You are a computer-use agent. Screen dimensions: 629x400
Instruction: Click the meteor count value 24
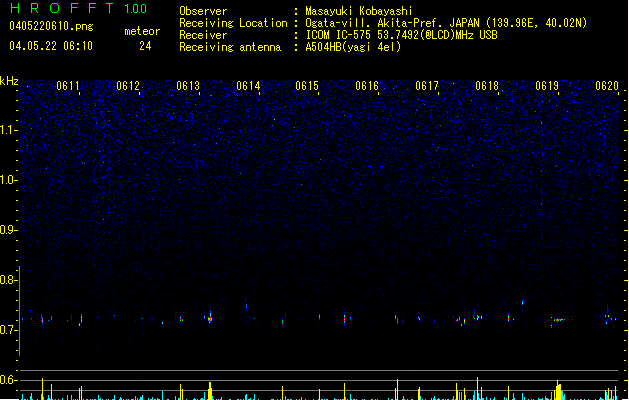tap(145, 46)
